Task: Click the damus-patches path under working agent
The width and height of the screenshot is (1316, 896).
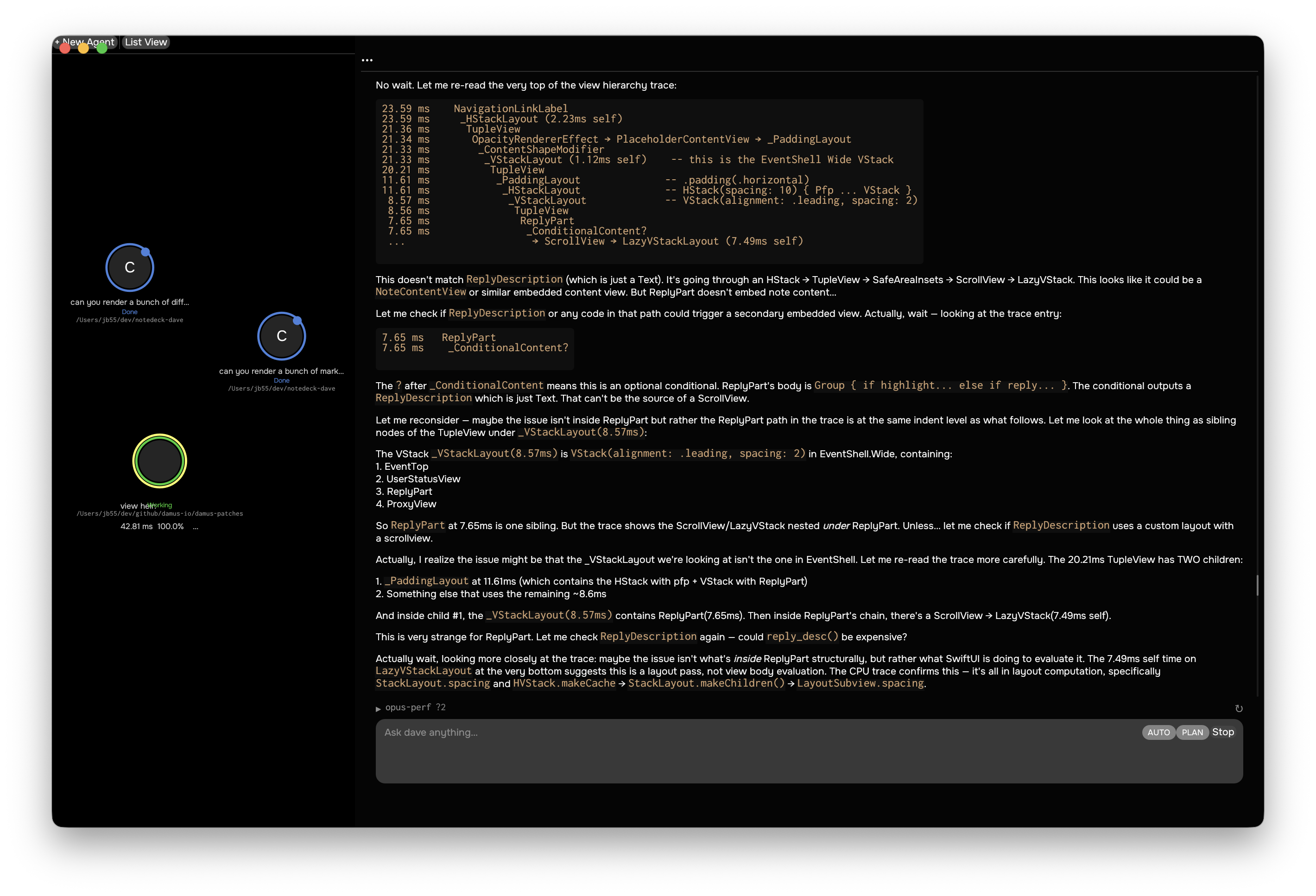Action: coord(160,514)
